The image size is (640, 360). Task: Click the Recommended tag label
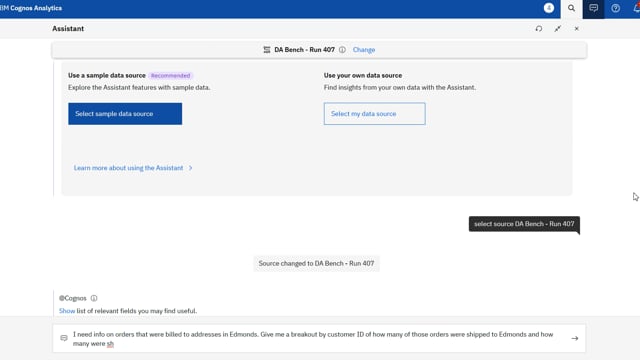point(171,76)
